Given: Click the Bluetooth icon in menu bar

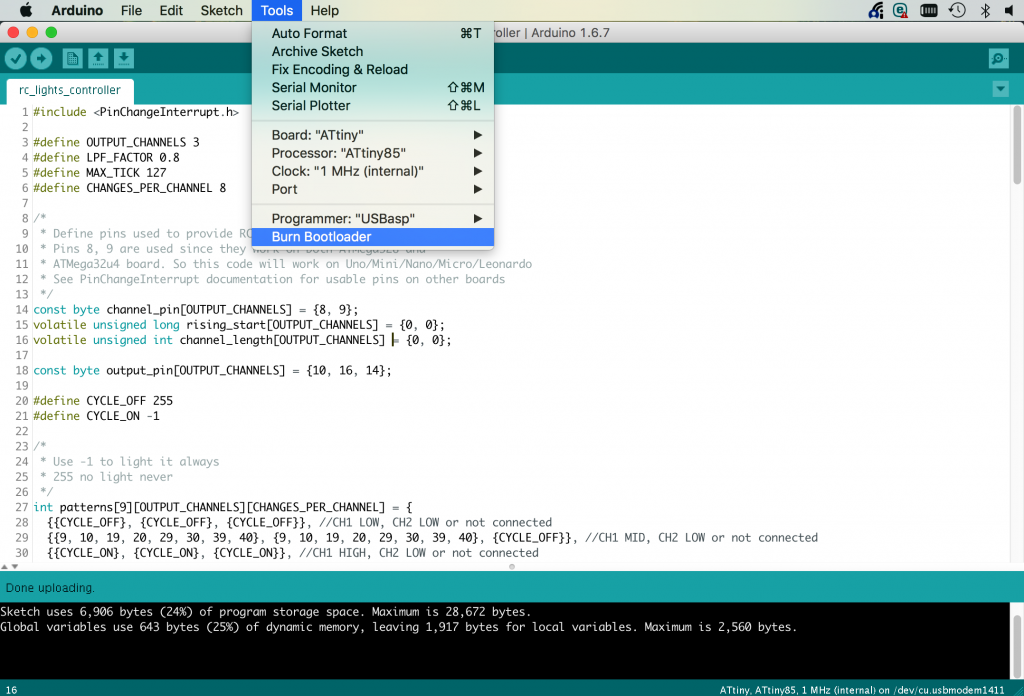Looking at the screenshot, I should (x=984, y=11).
